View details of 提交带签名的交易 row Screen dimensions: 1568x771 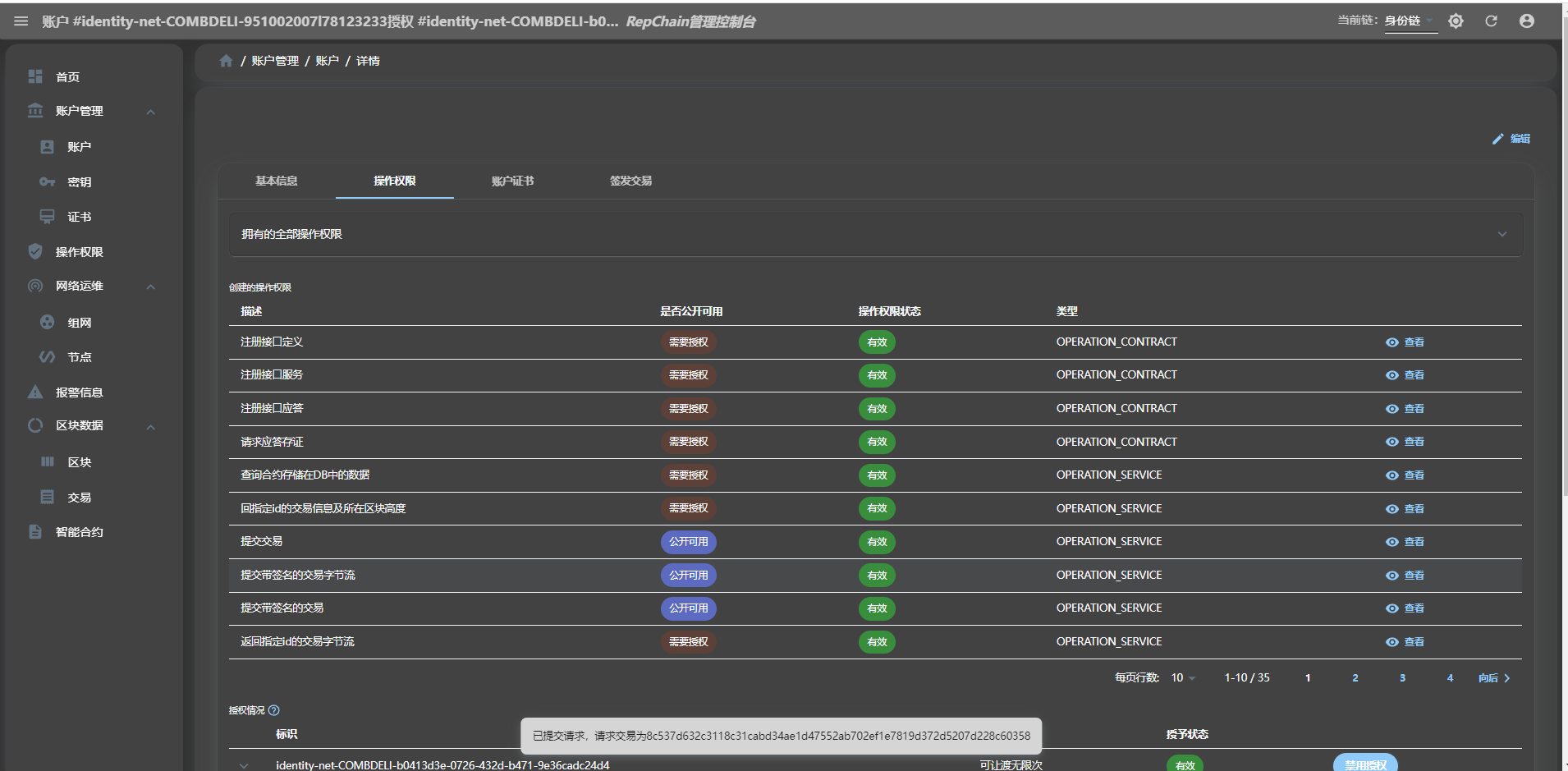(x=1405, y=608)
